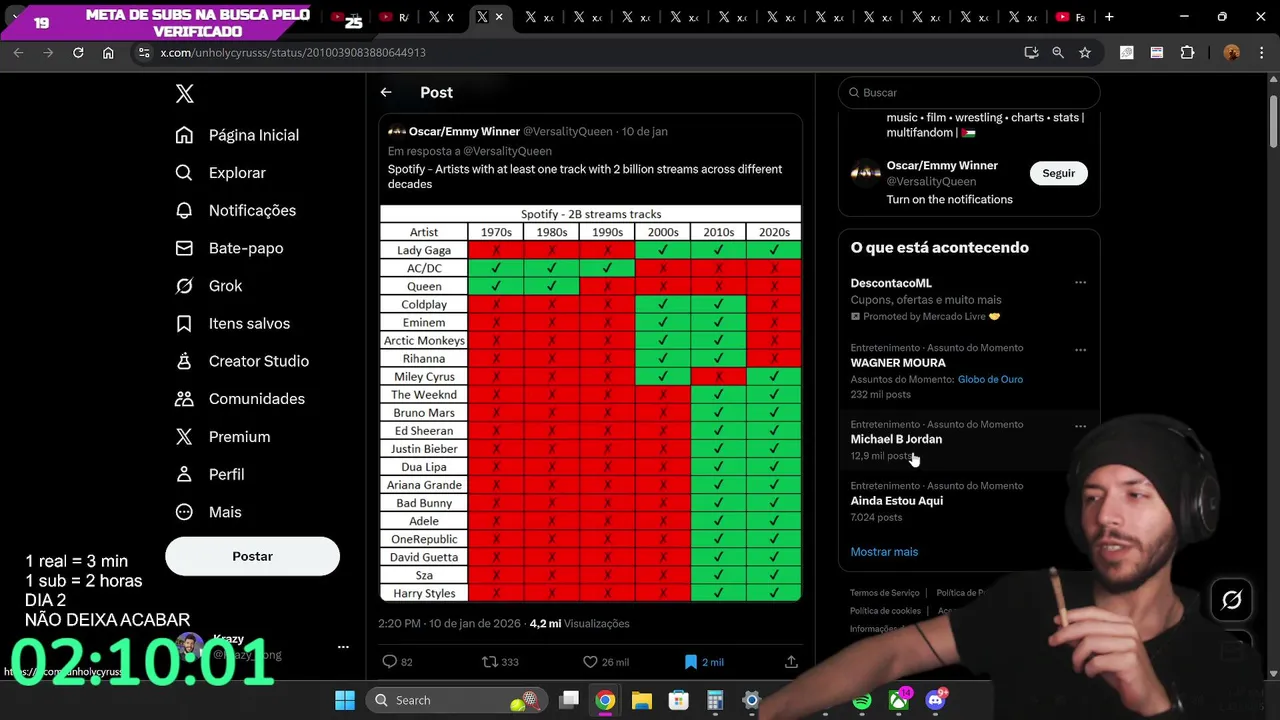
Task: Open Discord from the taskbar
Action: click(x=936, y=700)
